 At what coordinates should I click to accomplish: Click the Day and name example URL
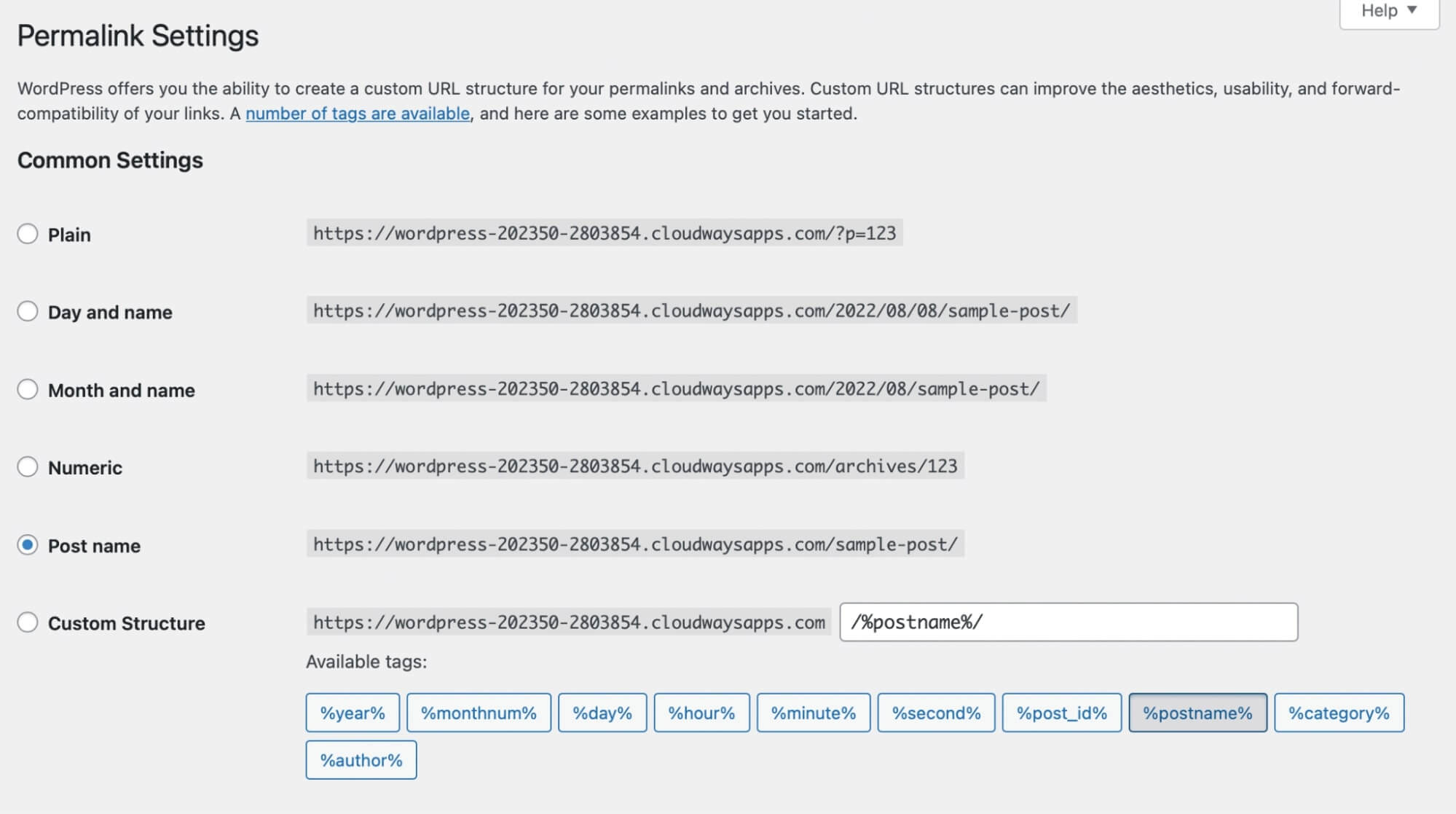click(x=692, y=310)
